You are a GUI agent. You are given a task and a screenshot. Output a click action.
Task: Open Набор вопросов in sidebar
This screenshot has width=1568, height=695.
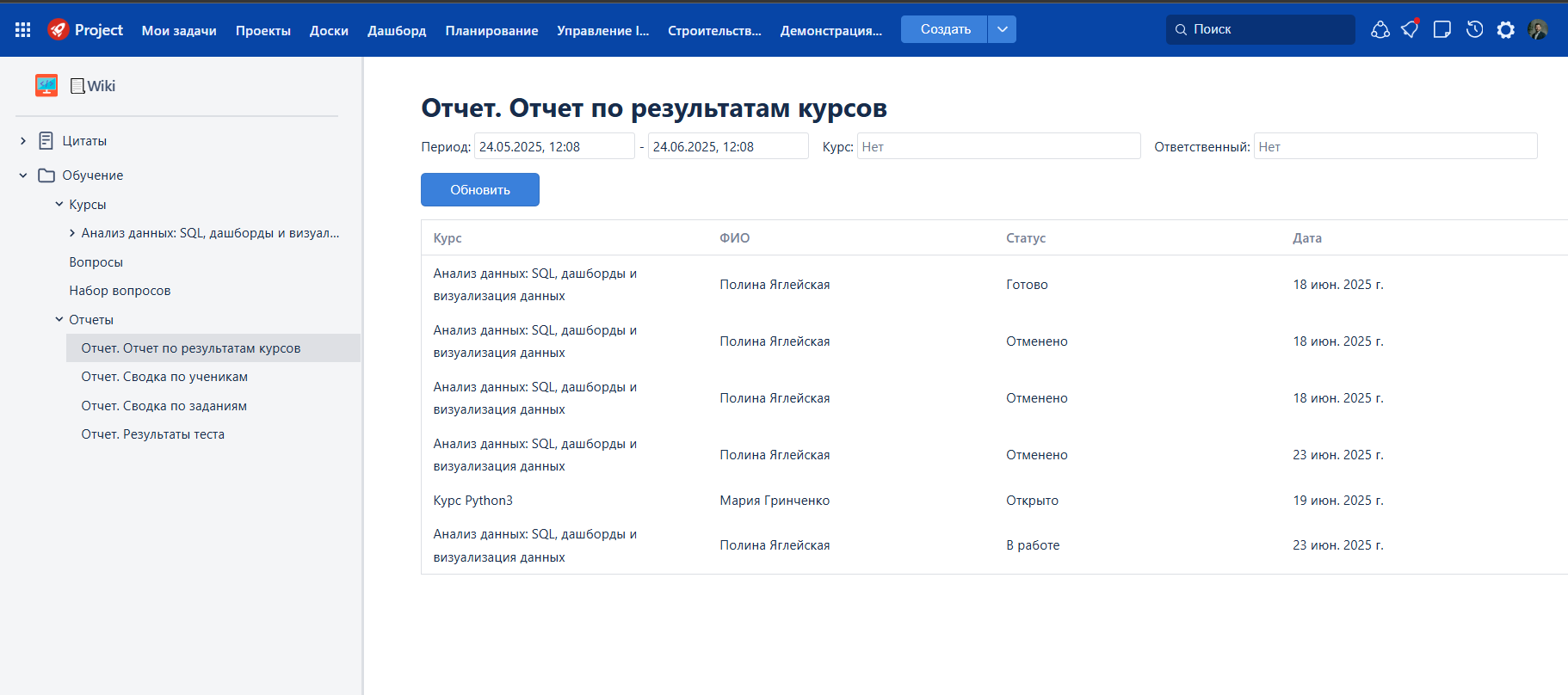coord(120,291)
